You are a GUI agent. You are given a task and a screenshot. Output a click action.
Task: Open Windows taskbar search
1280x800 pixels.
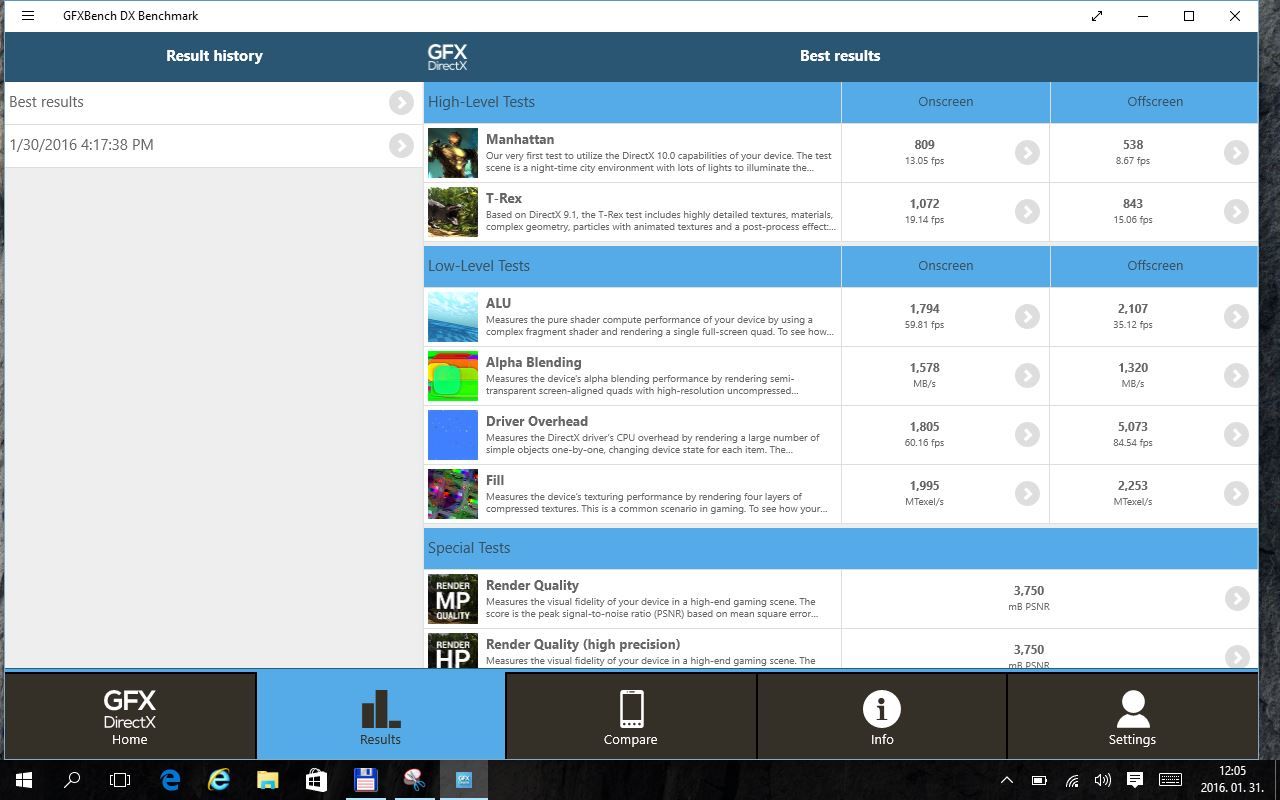[72, 780]
